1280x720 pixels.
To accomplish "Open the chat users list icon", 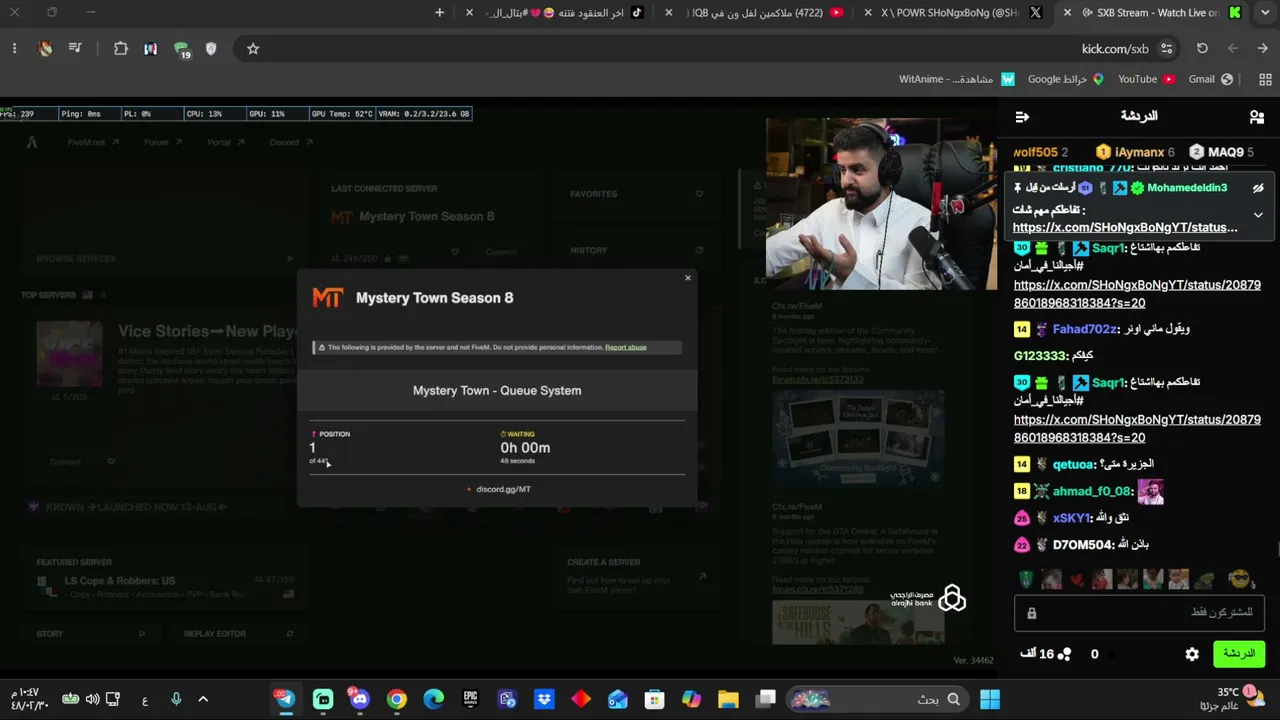I will pos(1257,117).
